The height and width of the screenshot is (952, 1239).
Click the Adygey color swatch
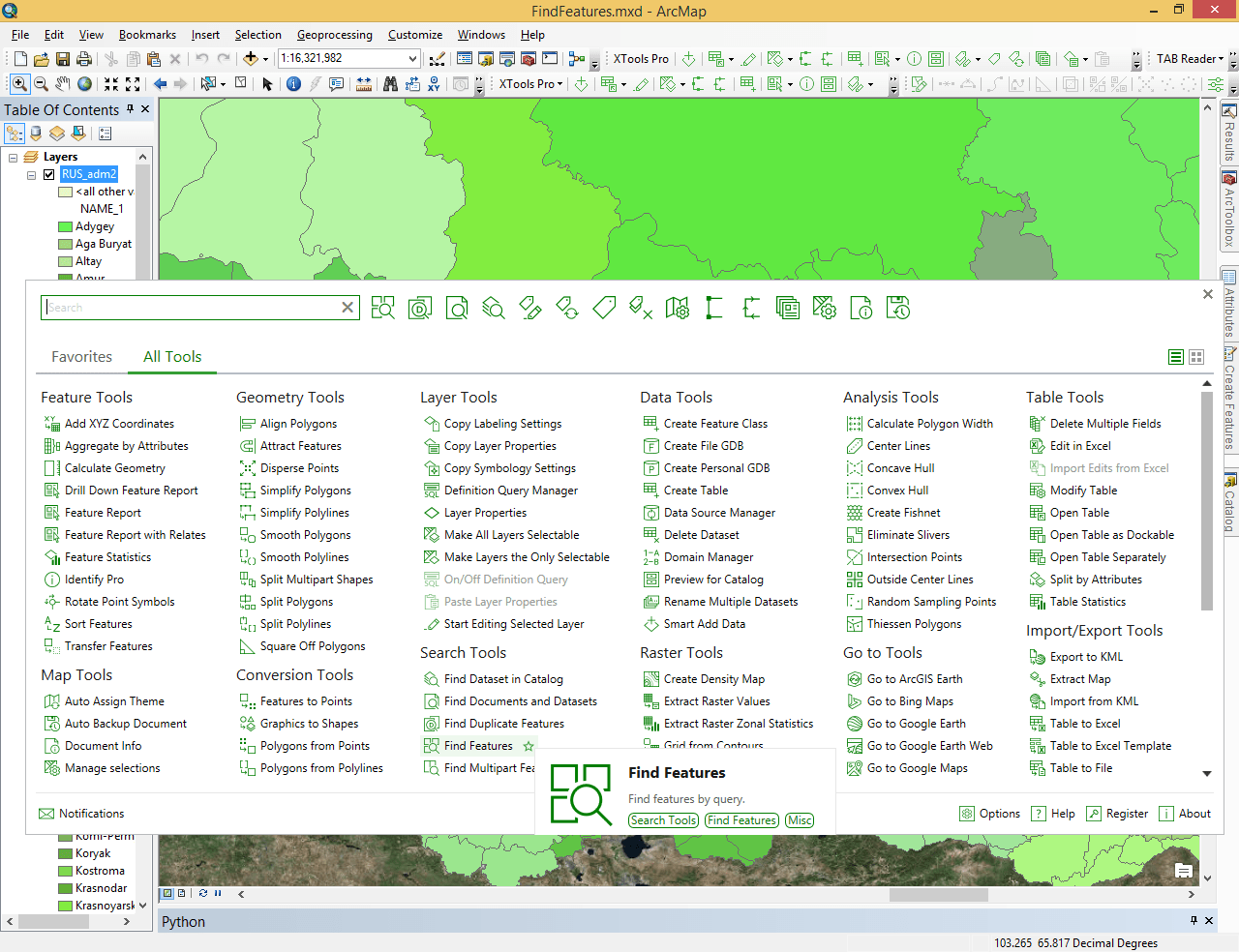pos(66,226)
